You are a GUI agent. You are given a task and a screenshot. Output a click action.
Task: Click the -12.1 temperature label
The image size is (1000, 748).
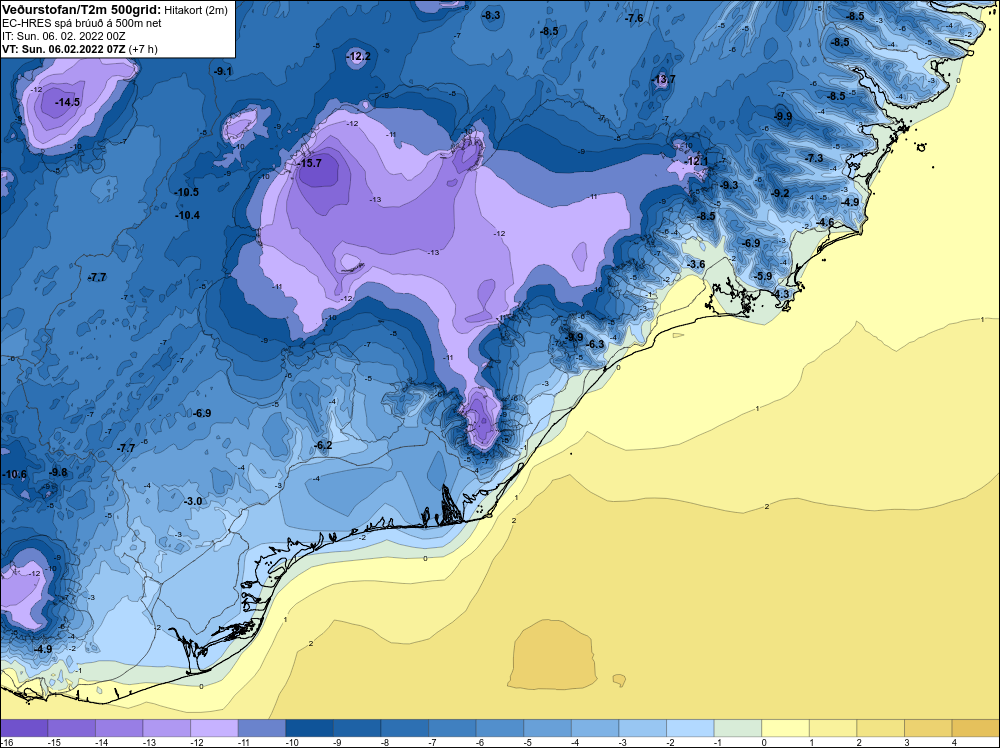coord(696,161)
